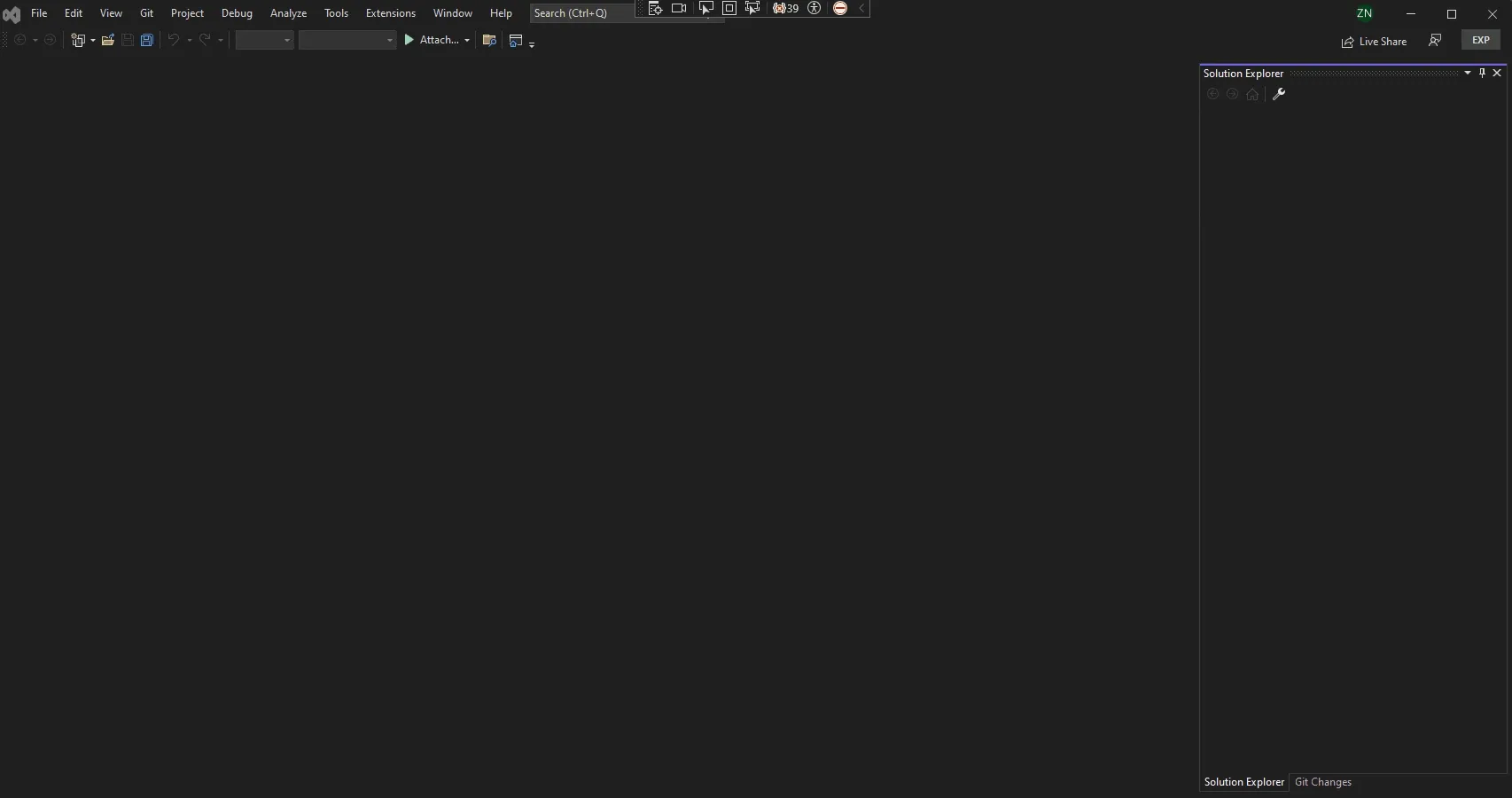Toggle the display layout adorners square icon
Viewport: 1512px width, 798px height.
pos(729,8)
